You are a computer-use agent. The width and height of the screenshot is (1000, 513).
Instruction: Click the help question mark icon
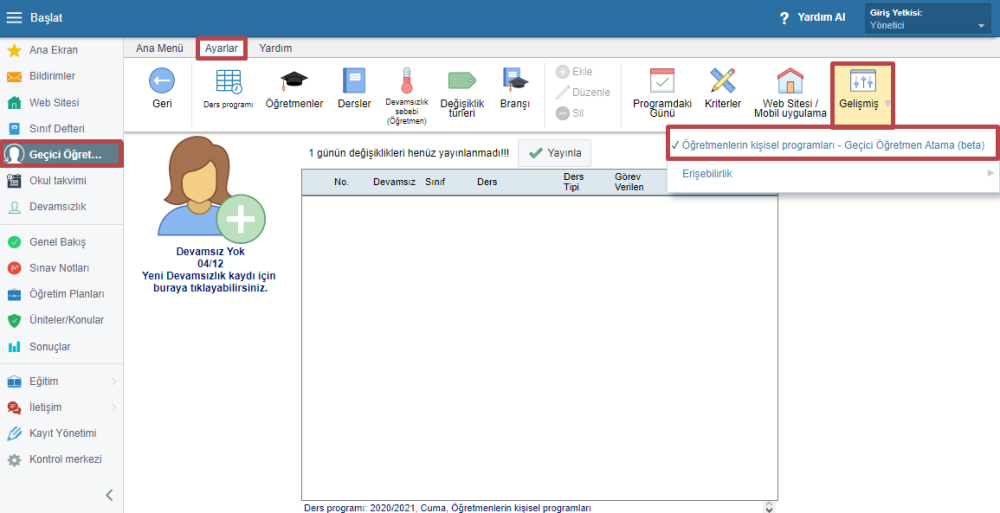click(784, 19)
